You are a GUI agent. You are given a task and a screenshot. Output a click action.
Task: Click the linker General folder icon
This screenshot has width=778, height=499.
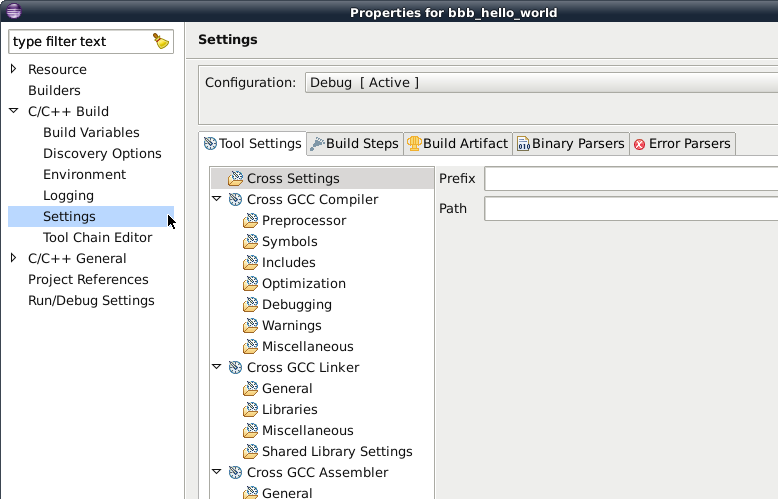250,388
